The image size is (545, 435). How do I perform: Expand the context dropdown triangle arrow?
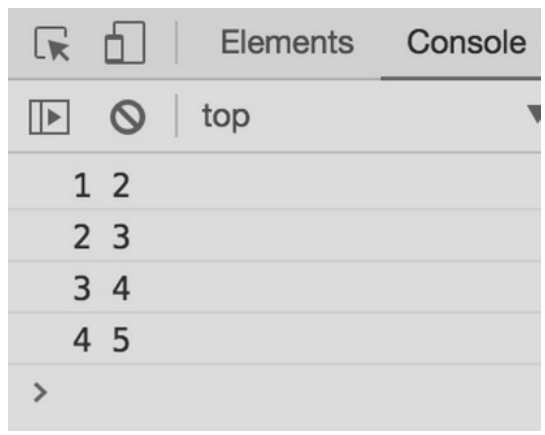535,114
